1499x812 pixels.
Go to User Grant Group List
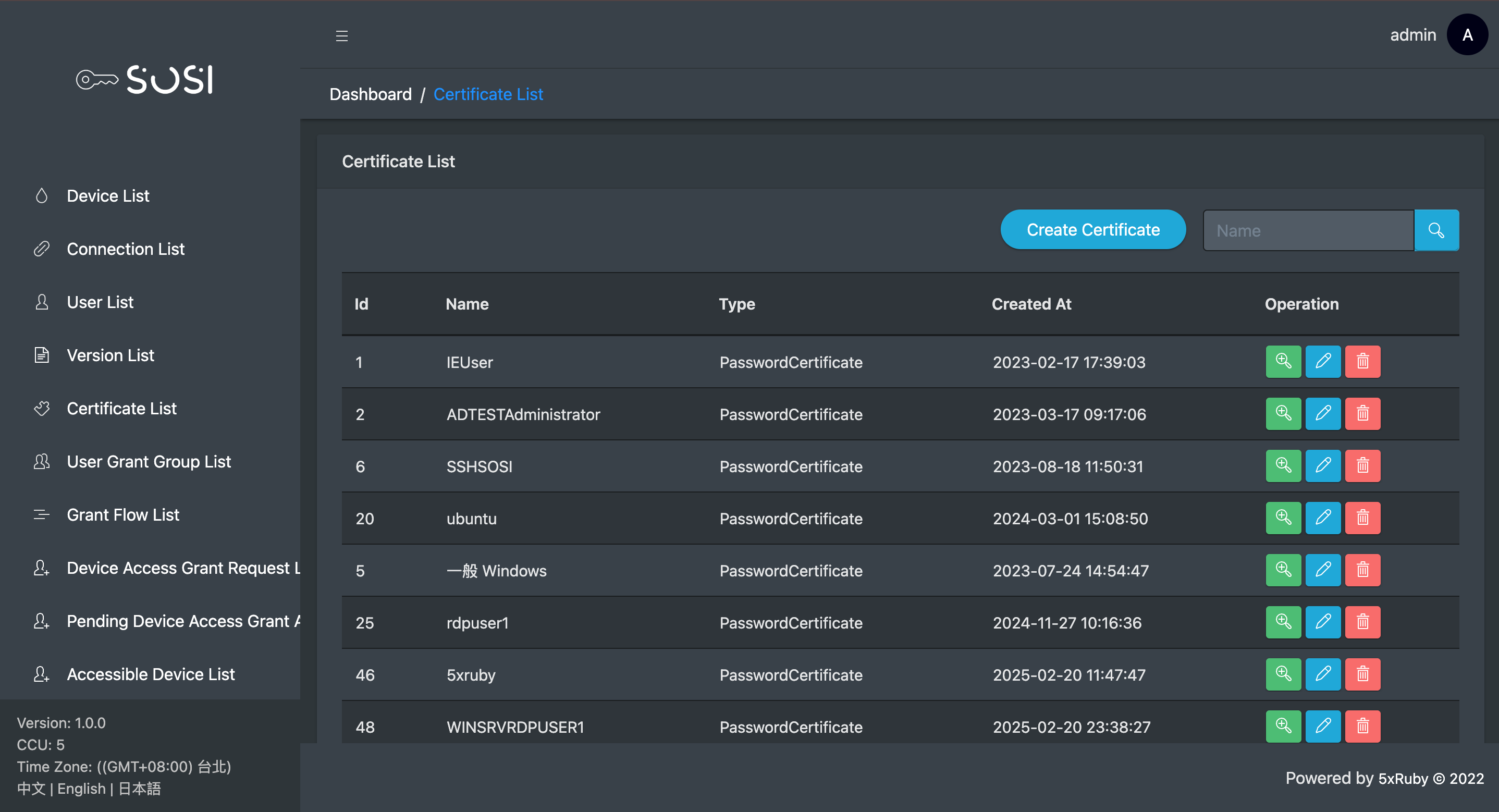149,462
